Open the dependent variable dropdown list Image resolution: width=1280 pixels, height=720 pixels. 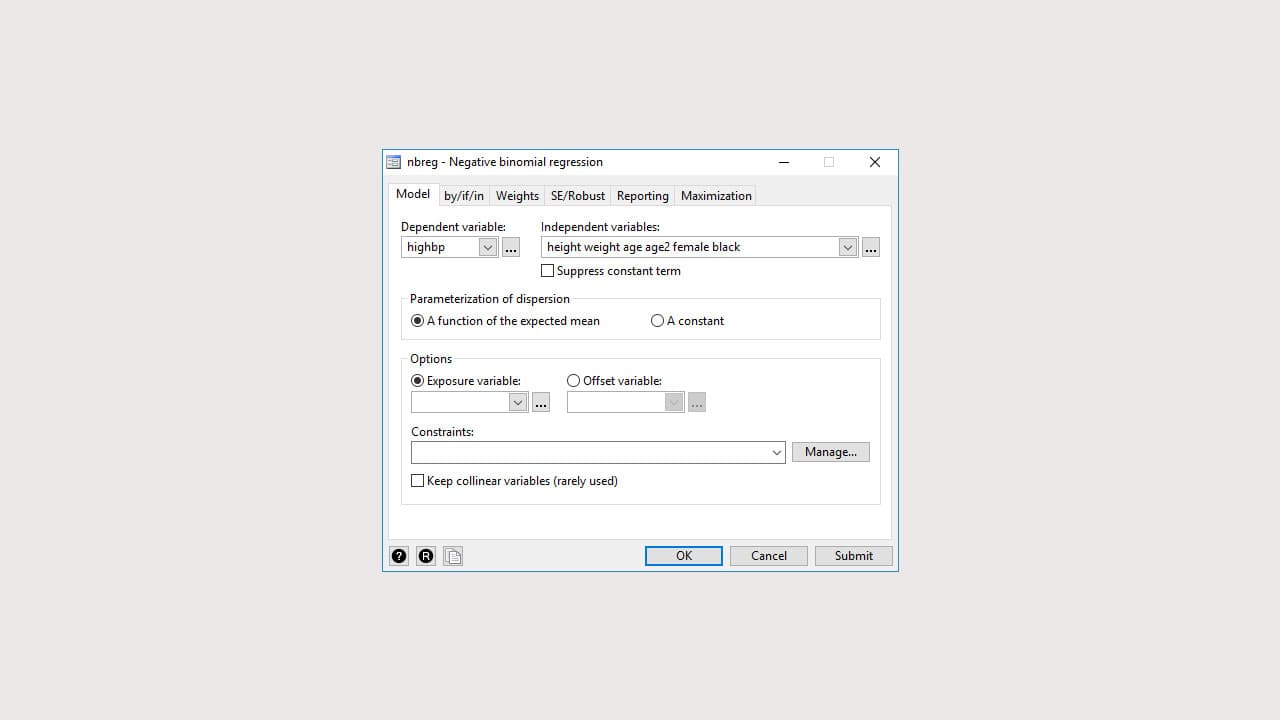tap(488, 247)
